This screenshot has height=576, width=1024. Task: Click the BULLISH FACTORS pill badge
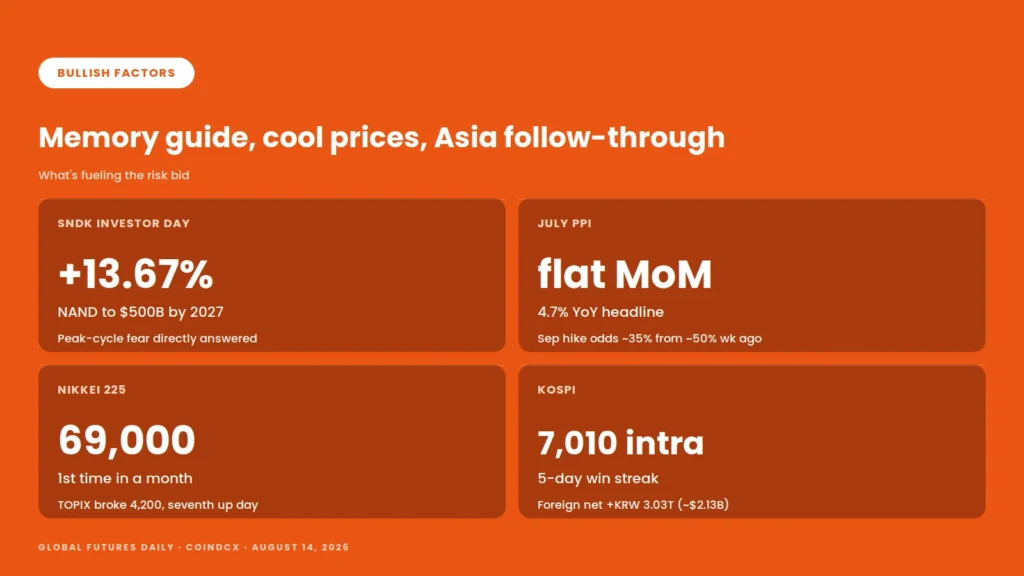[x=116, y=72]
